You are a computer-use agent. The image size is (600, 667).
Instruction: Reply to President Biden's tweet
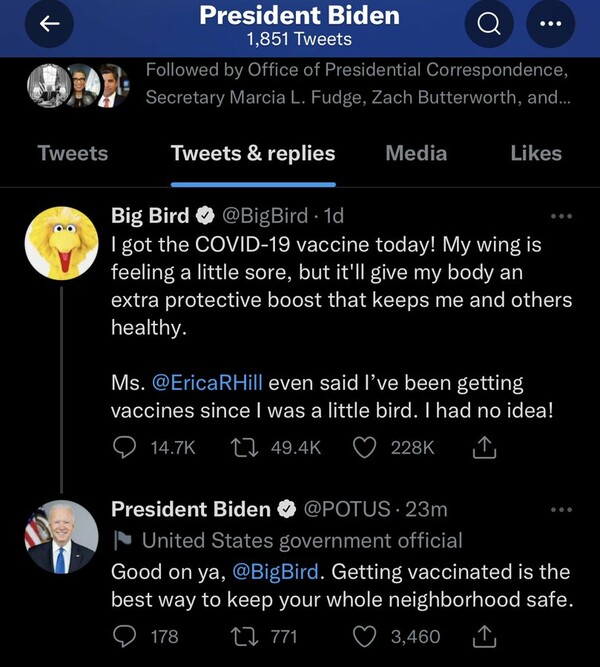124,635
